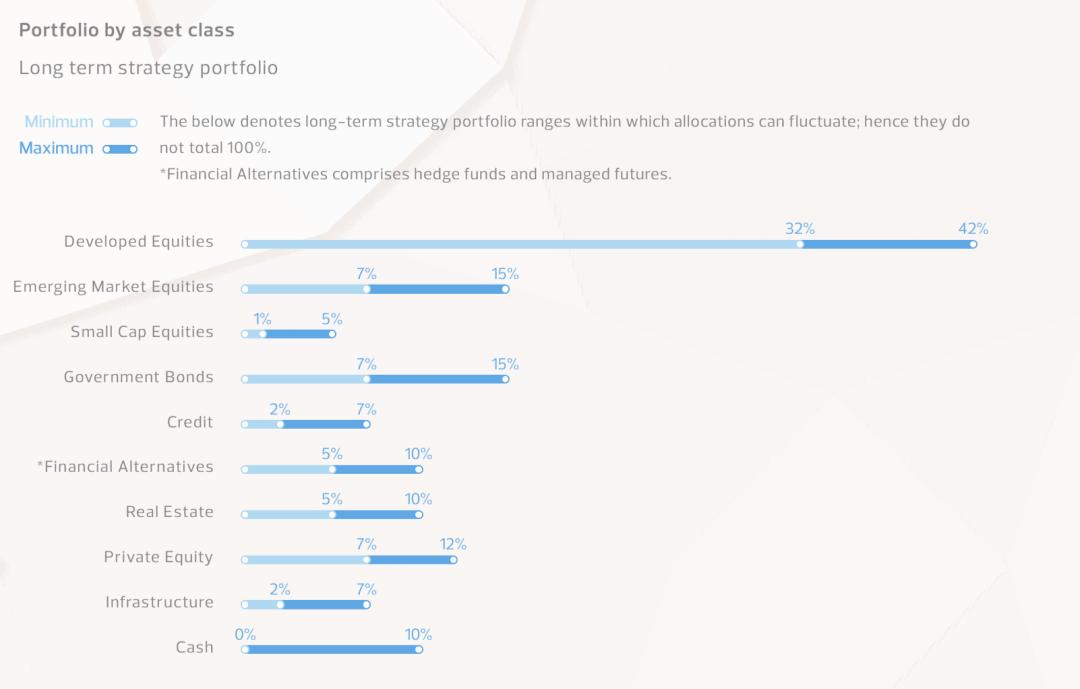Click the Developed Equities 32% minimum marker
The width and height of the screenshot is (1080, 689).
pyautogui.click(x=800, y=244)
